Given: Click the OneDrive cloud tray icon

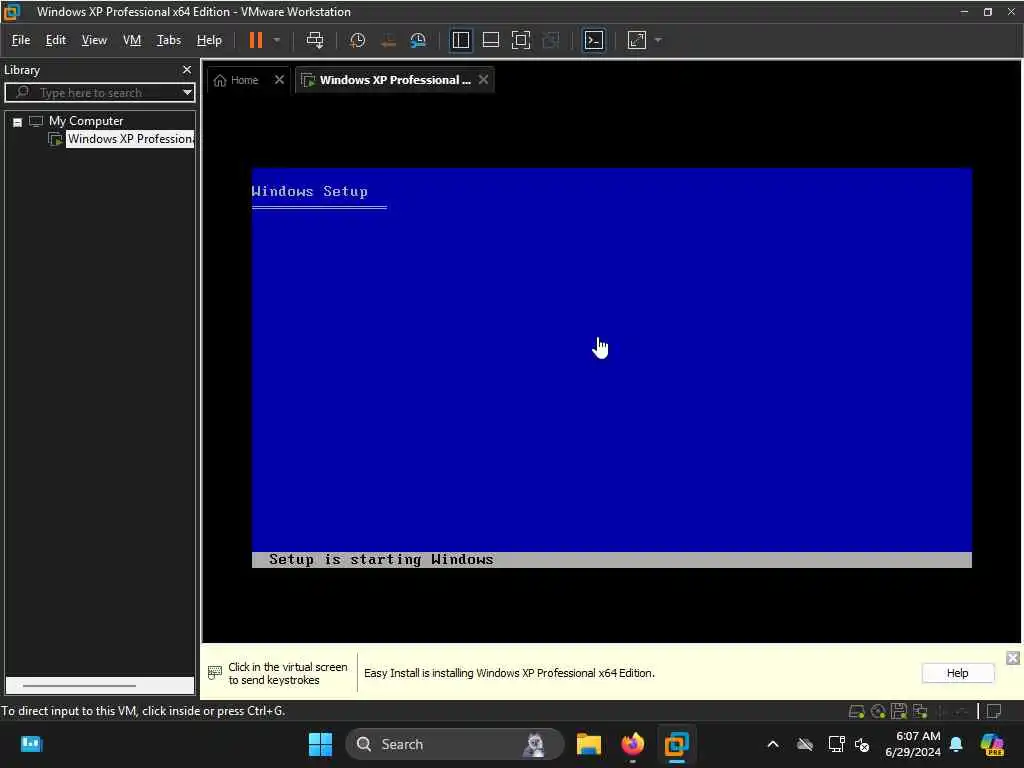Looking at the screenshot, I should (x=805, y=744).
